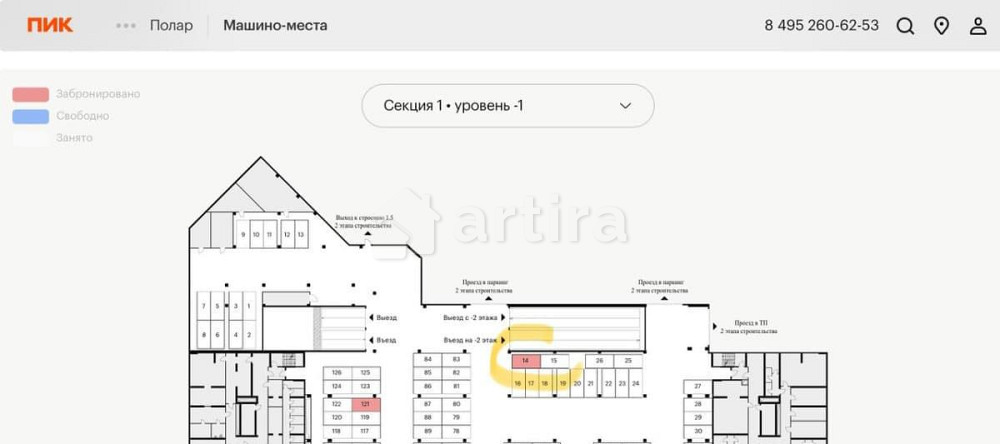Click the Забронировано legend label

coord(98,94)
